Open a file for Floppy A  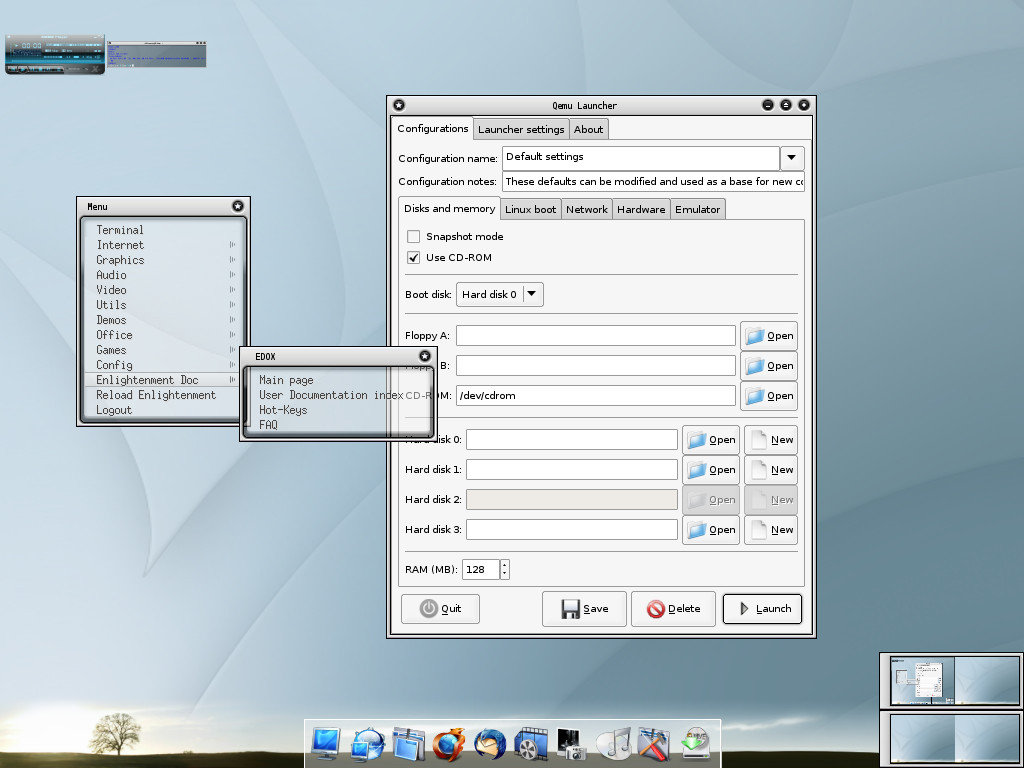tap(769, 336)
